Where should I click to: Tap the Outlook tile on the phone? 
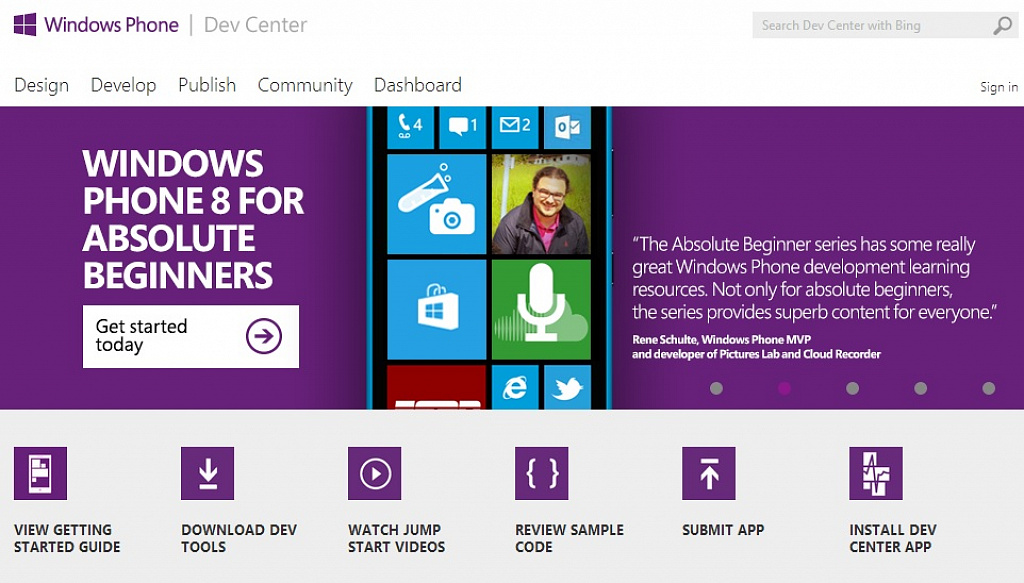[x=568, y=127]
